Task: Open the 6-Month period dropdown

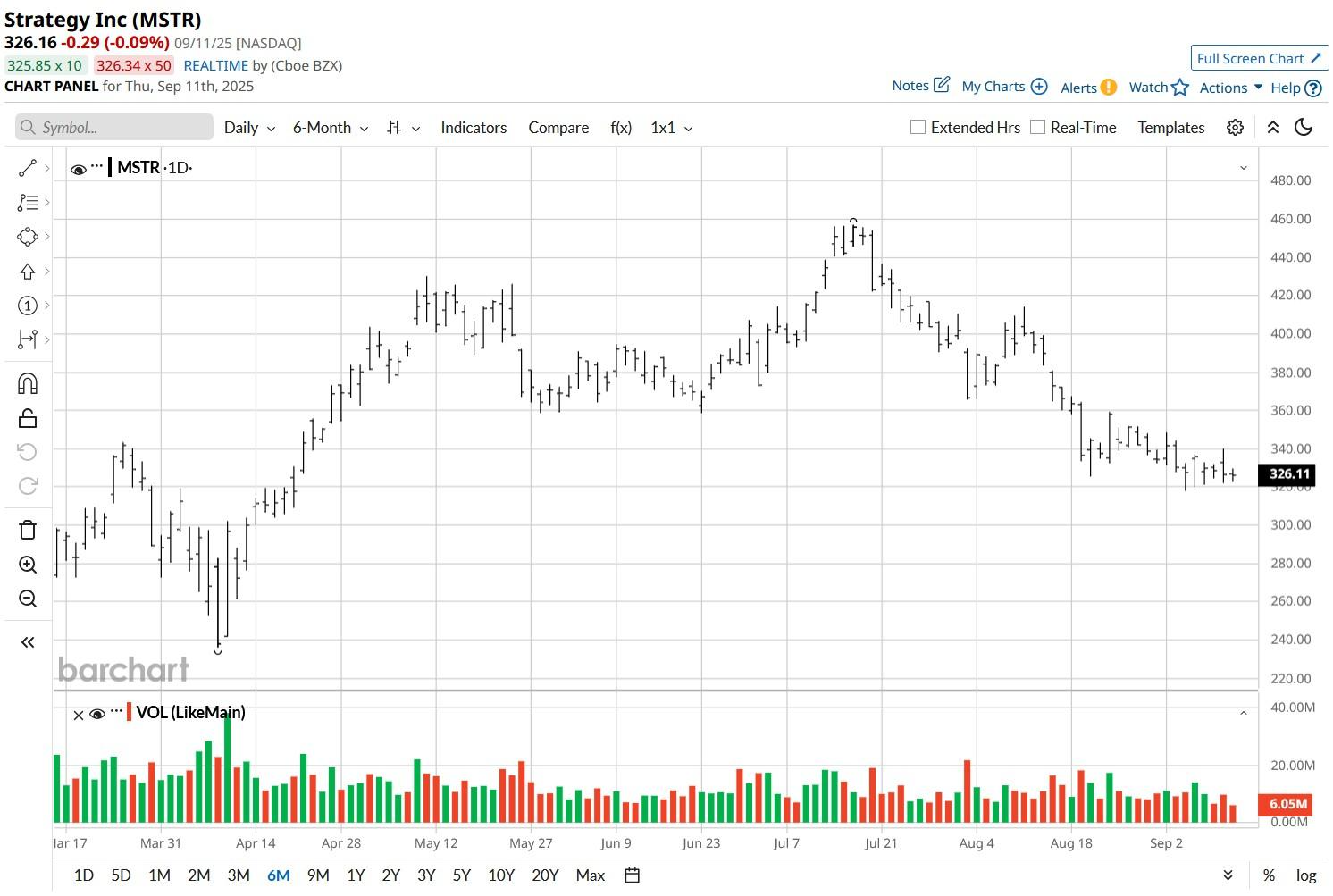Action: point(331,128)
